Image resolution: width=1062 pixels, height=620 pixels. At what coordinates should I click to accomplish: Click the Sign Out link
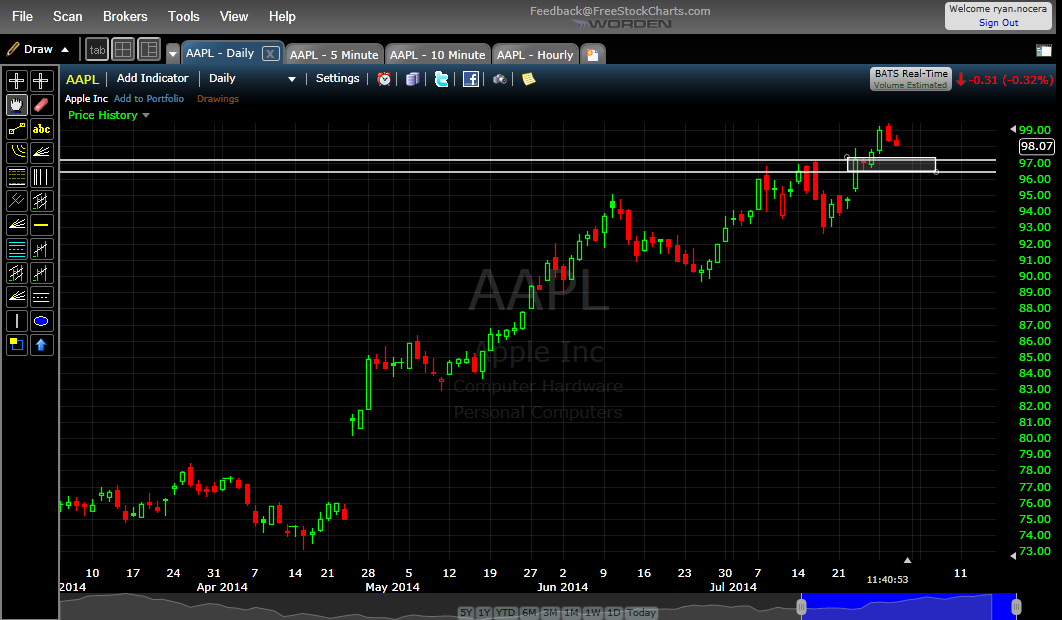(x=998, y=22)
